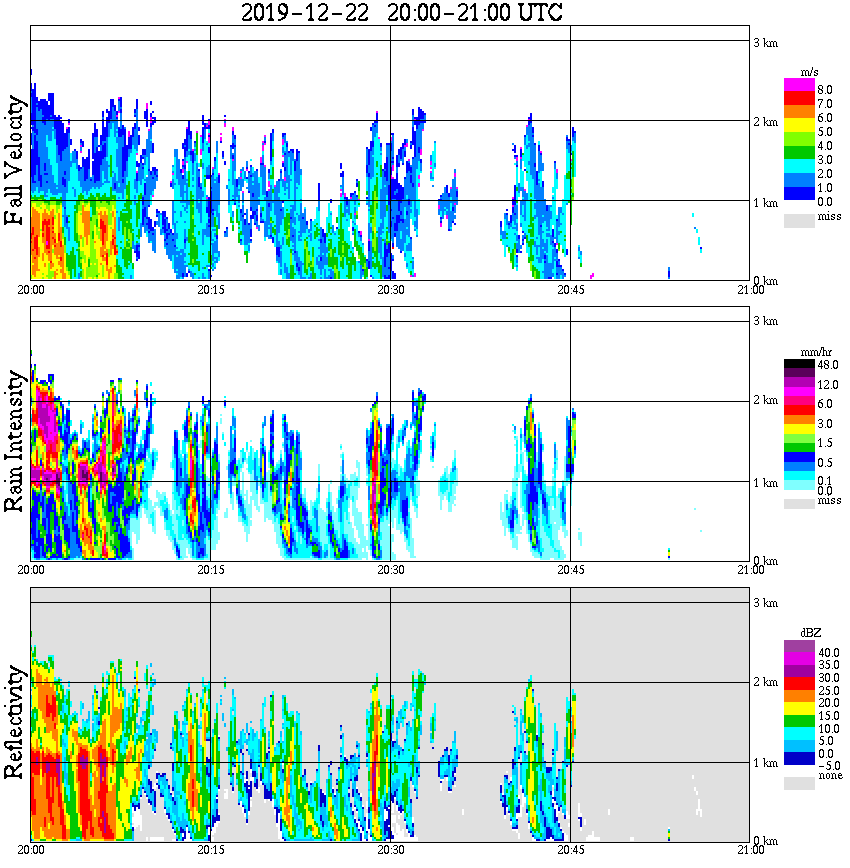Click the '12.0' value in mm/hr legend
The height and width of the screenshot is (868, 850).
pos(828,385)
